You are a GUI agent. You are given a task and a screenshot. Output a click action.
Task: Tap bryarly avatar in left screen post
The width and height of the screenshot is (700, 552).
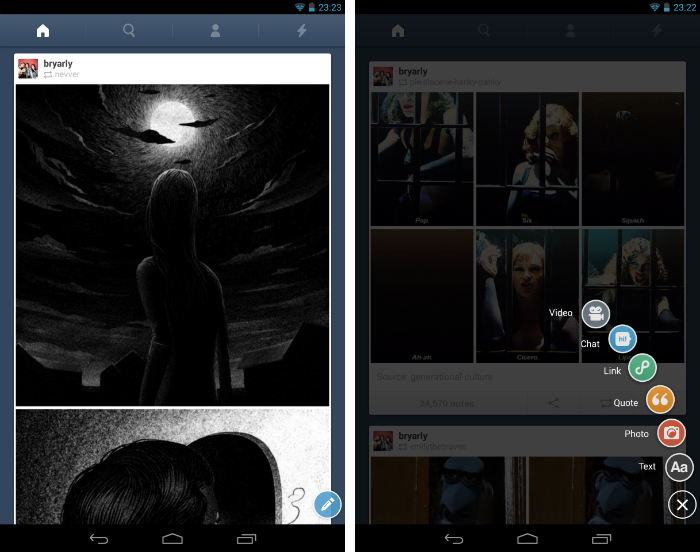(x=28, y=69)
